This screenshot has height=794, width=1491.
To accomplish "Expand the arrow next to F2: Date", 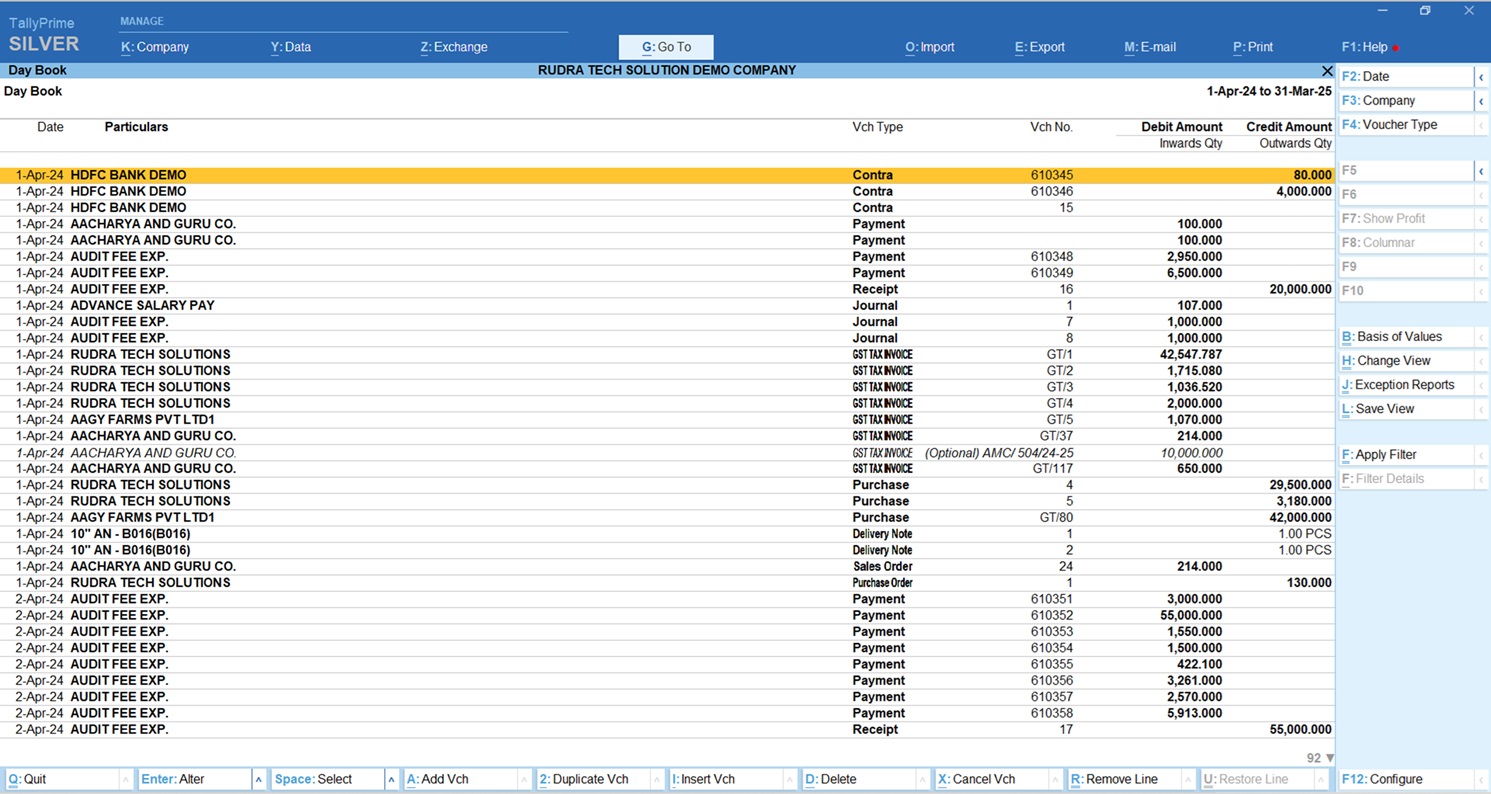I will pyautogui.click(x=1481, y=77).
